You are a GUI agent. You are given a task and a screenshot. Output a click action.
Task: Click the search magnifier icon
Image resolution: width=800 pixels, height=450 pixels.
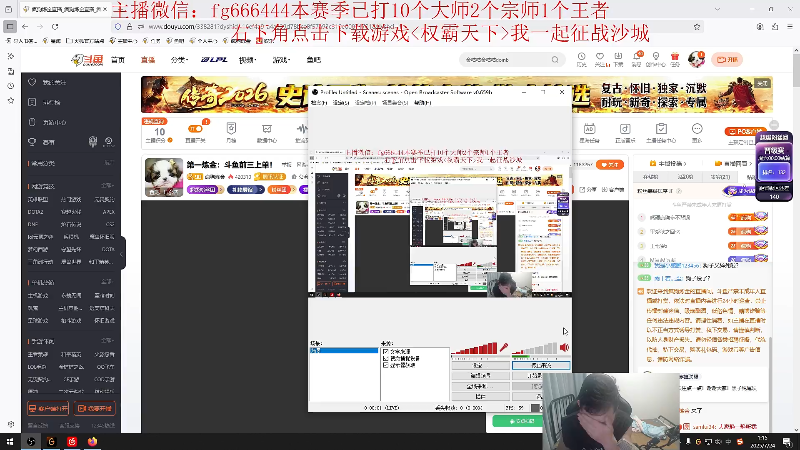[x=555, y=60]
